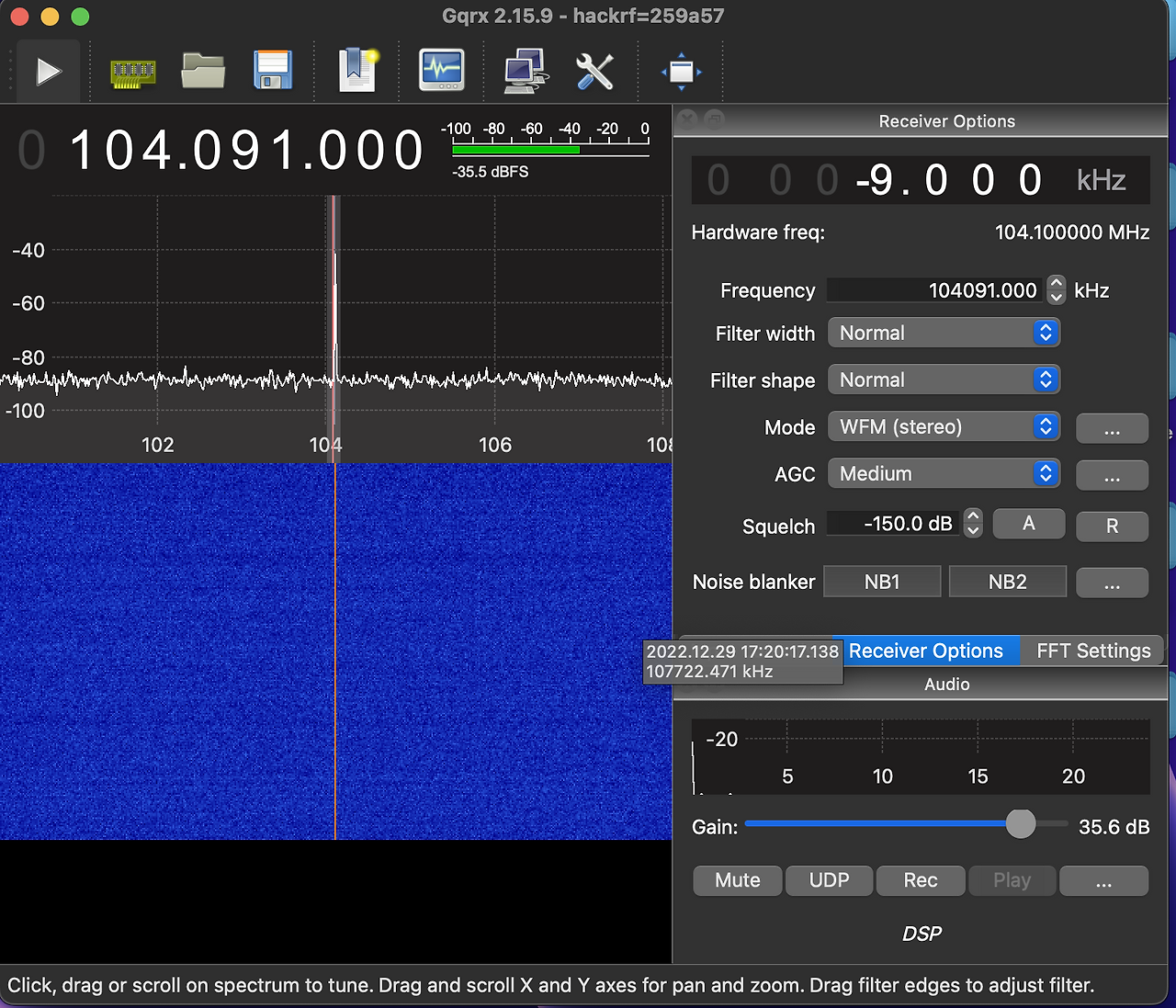Open the Filter width dropdown

944,333
